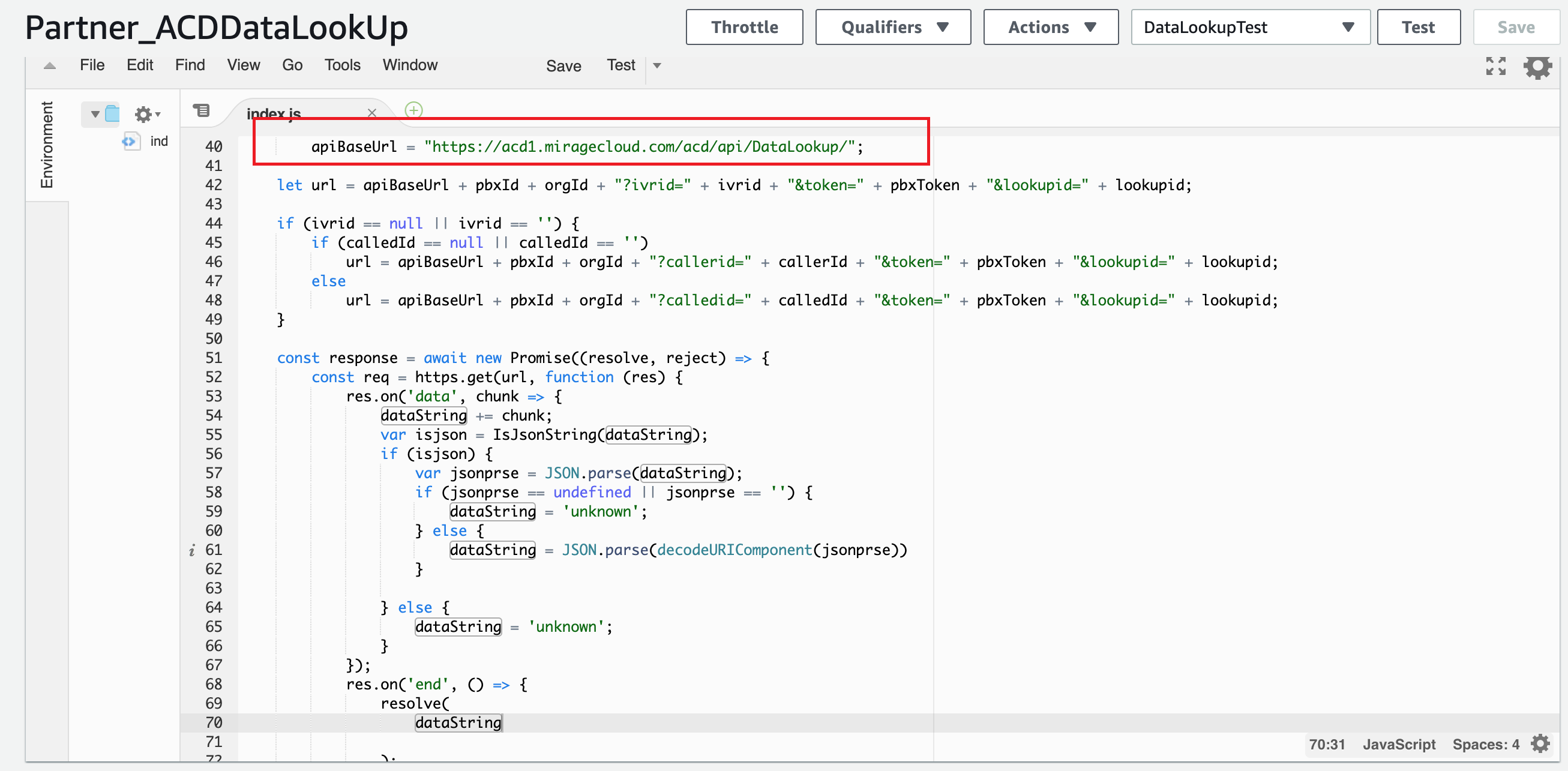Open the Edit menu
Image resolution: width=1568 pixels, height=771 pixels.
pyautogui.click(x=140, y=65)
